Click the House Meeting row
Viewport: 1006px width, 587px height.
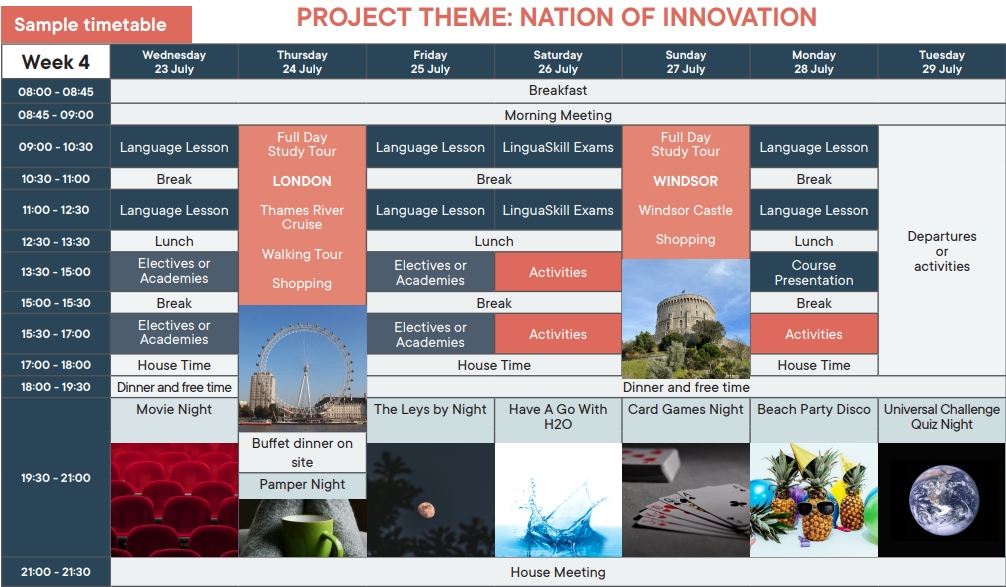click(558, 572)
